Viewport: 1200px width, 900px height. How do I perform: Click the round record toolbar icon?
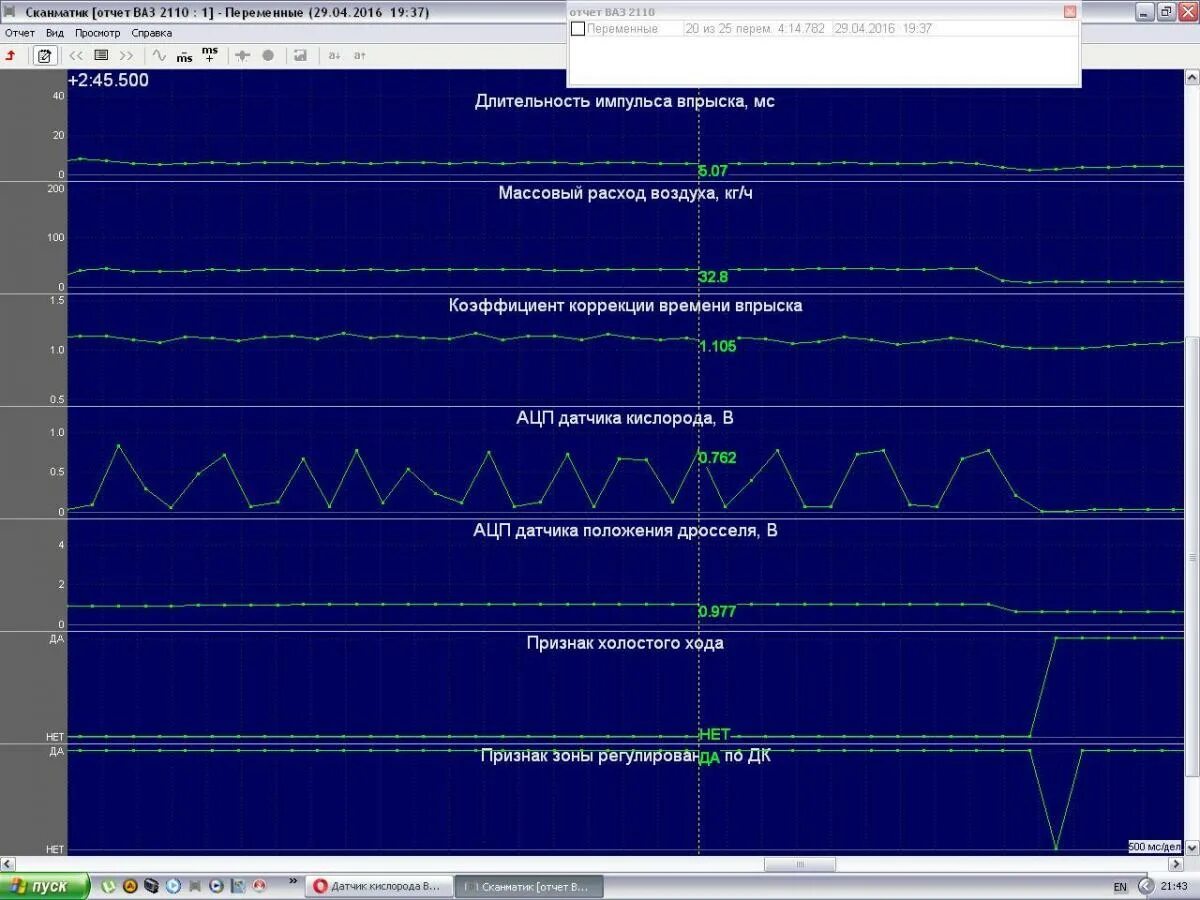tap(267, 55)
